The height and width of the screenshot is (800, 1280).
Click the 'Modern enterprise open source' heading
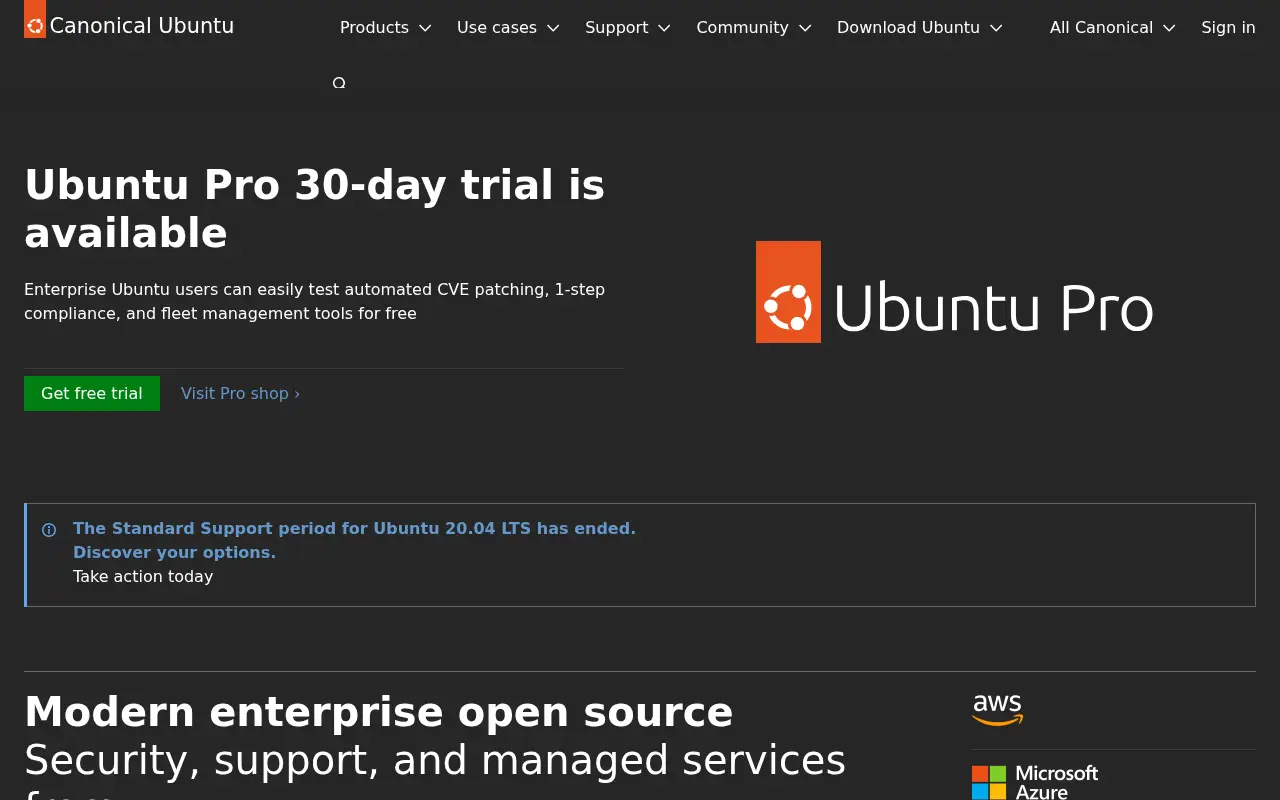click(379, 712)
